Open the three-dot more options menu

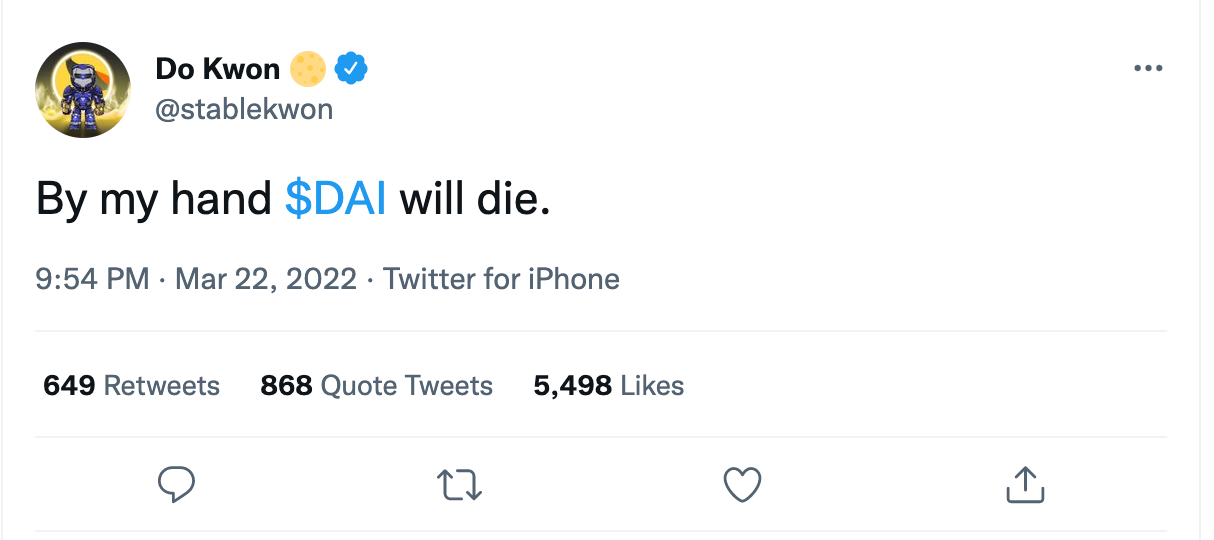point(1148,69)
